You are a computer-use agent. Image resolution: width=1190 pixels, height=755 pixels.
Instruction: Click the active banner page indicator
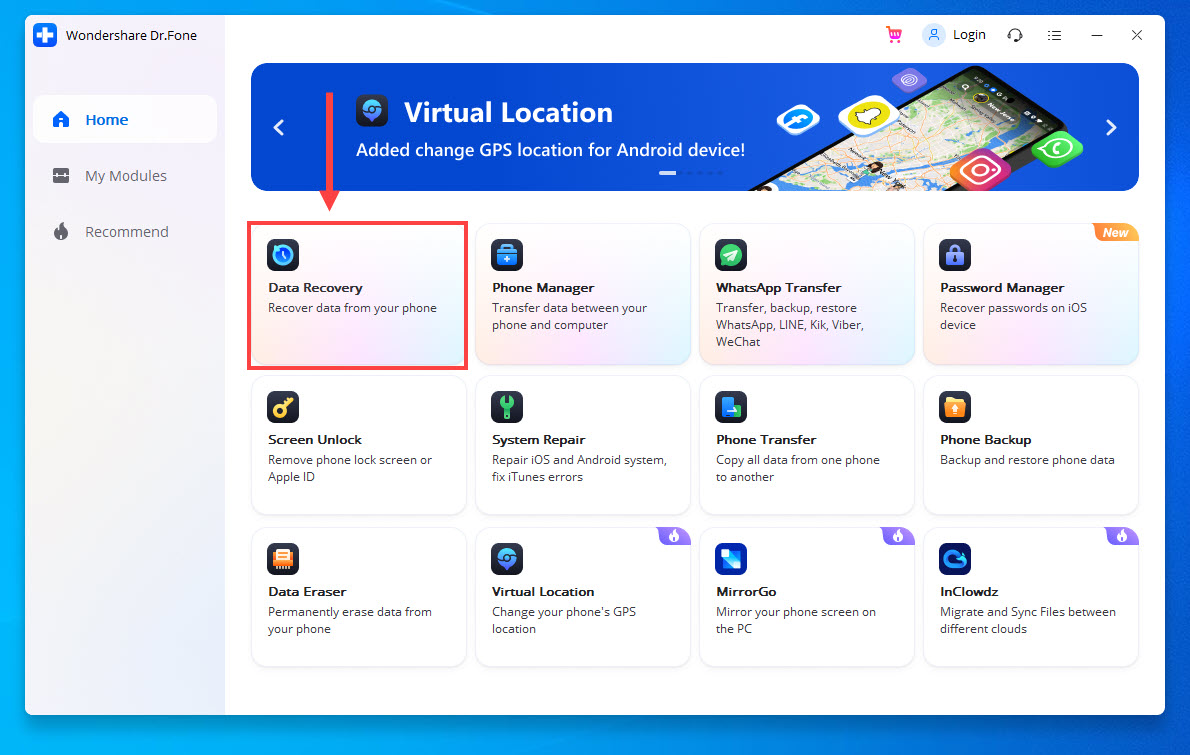click(667, 173)
